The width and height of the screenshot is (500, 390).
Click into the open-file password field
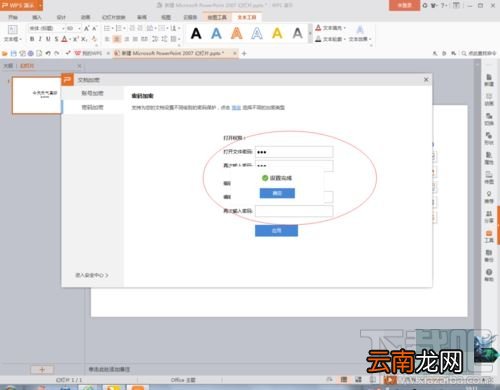tap(294, 152)
